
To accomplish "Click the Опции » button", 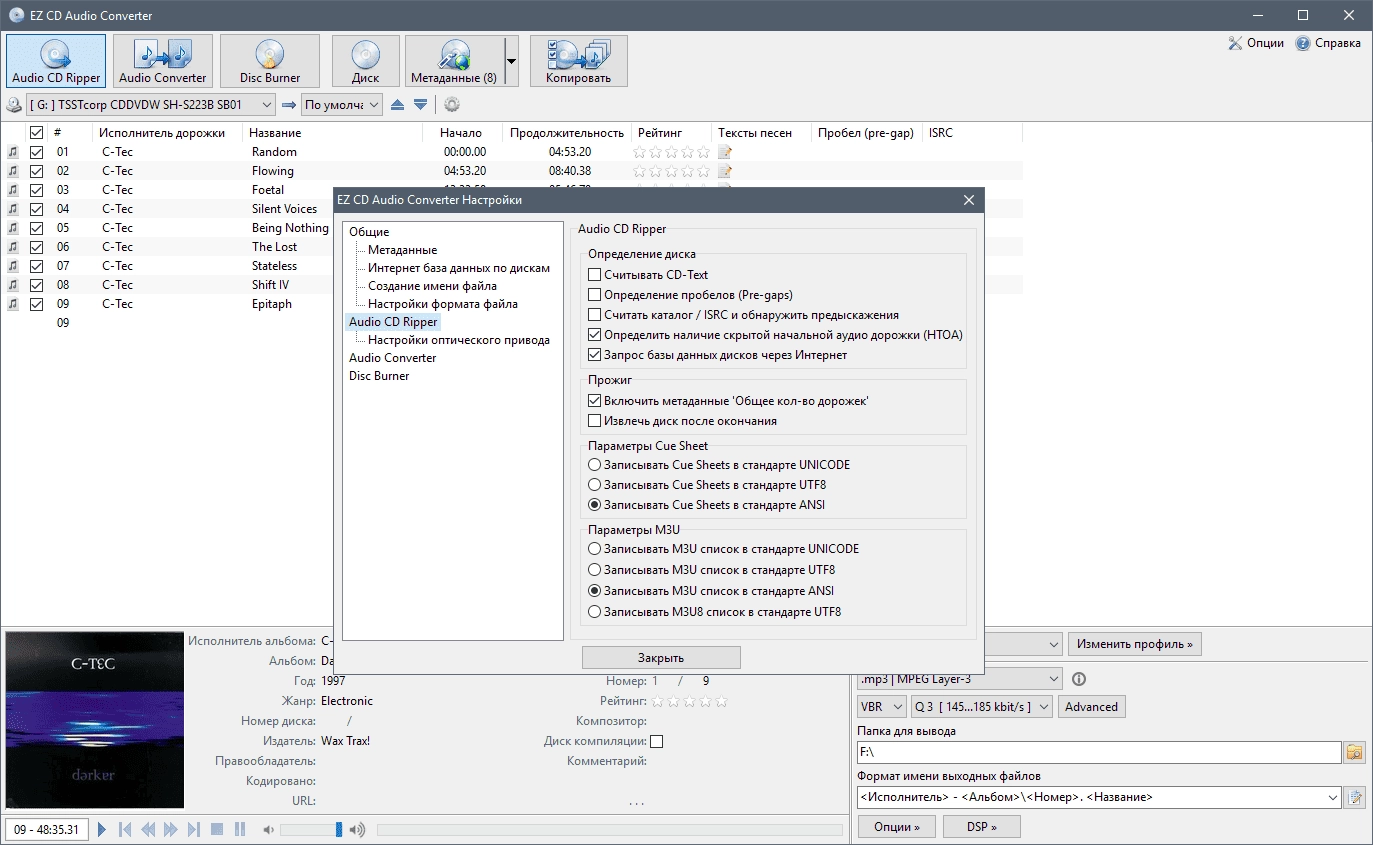I will tap(896, 827).
